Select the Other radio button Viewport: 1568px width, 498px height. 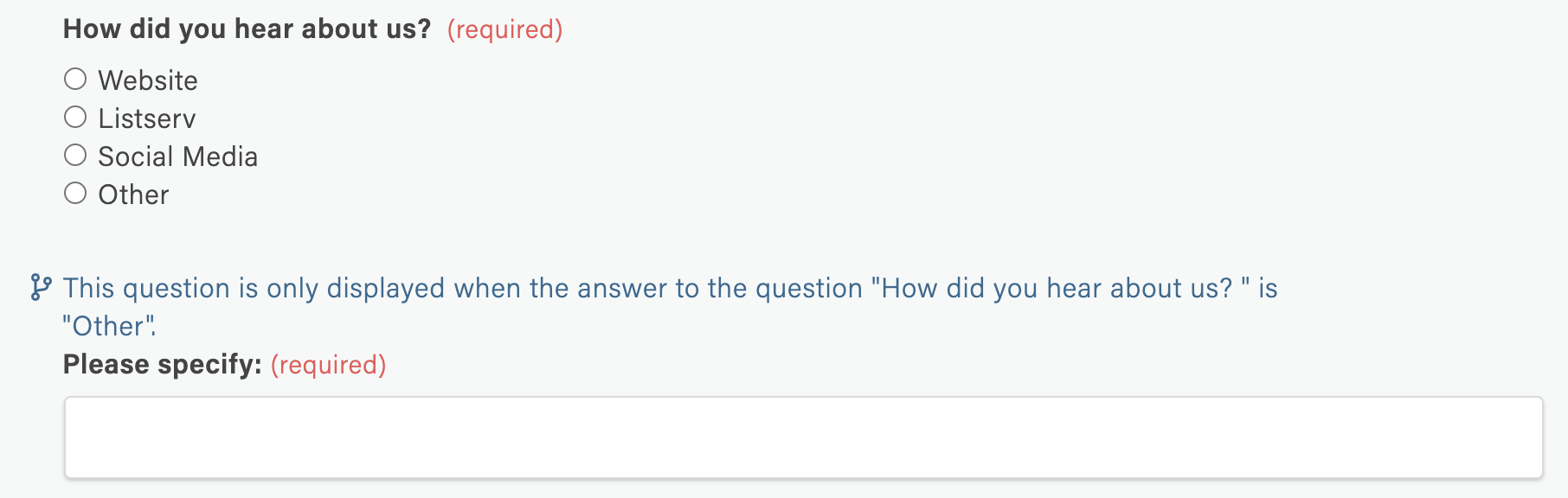tap(75, 193)
